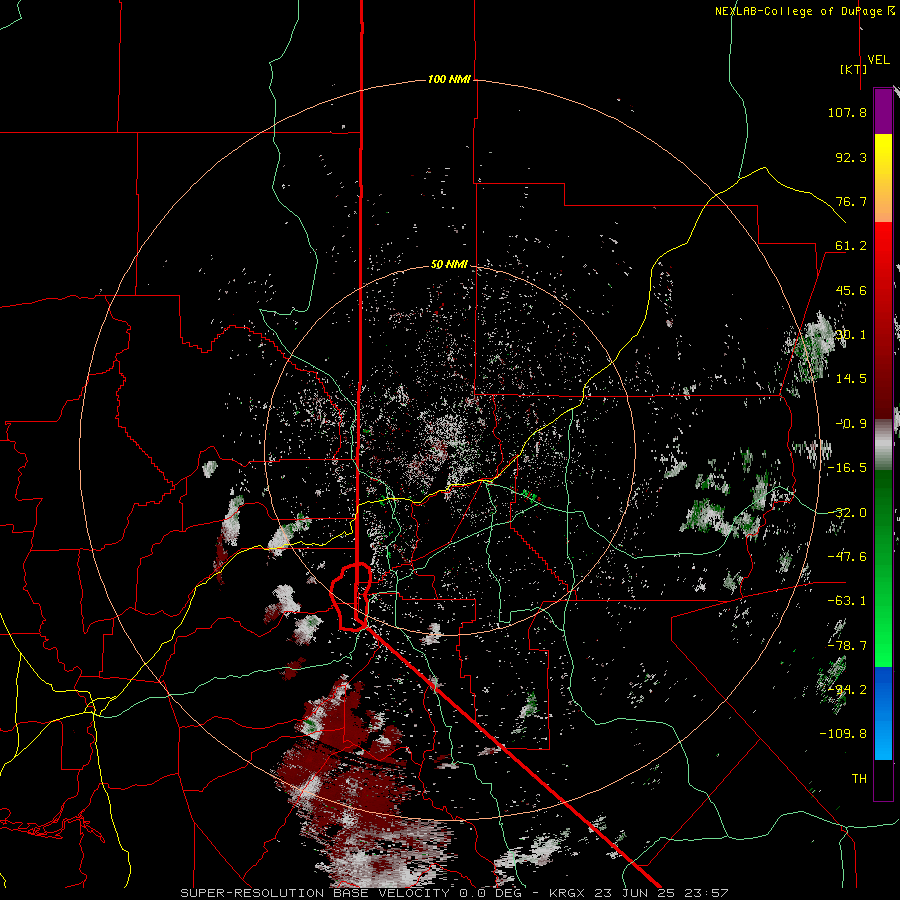The image size is (900, 900).
Task: Click the blue segment of the color bar
Action: click(883, 713)
